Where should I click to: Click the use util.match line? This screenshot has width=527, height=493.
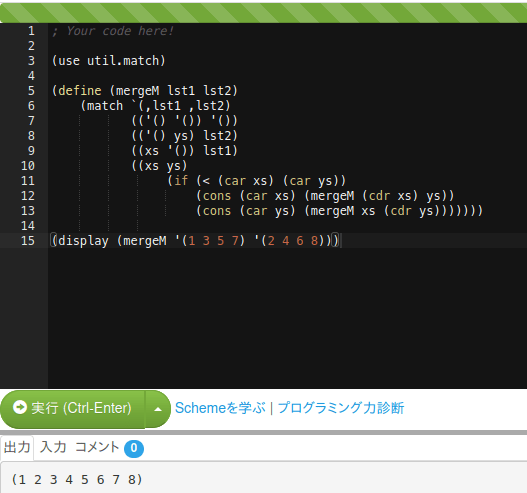108,61
